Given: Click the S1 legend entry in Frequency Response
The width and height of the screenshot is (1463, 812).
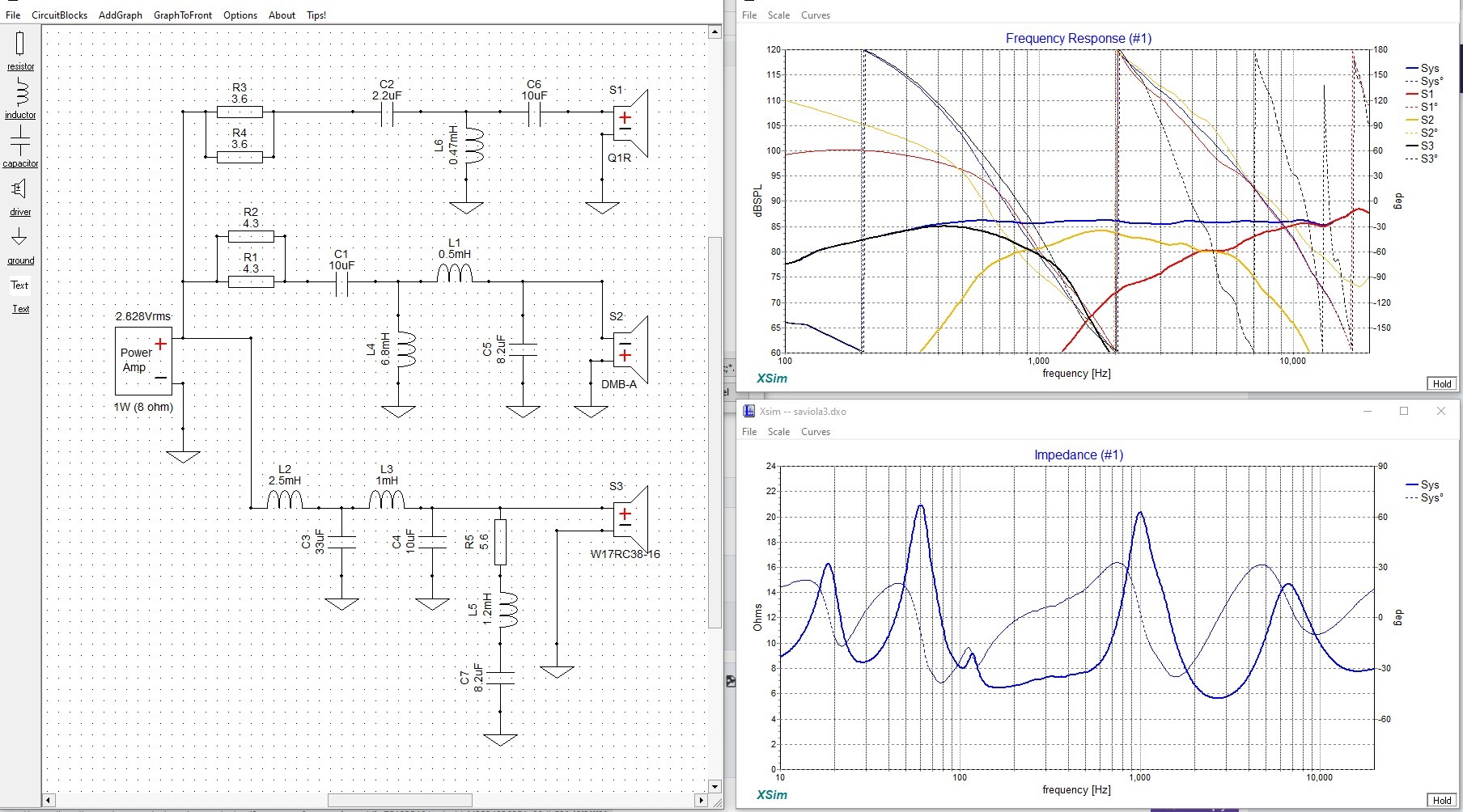Looking at the screenshot, I should pyautogui.click(x=1420, y=94).
